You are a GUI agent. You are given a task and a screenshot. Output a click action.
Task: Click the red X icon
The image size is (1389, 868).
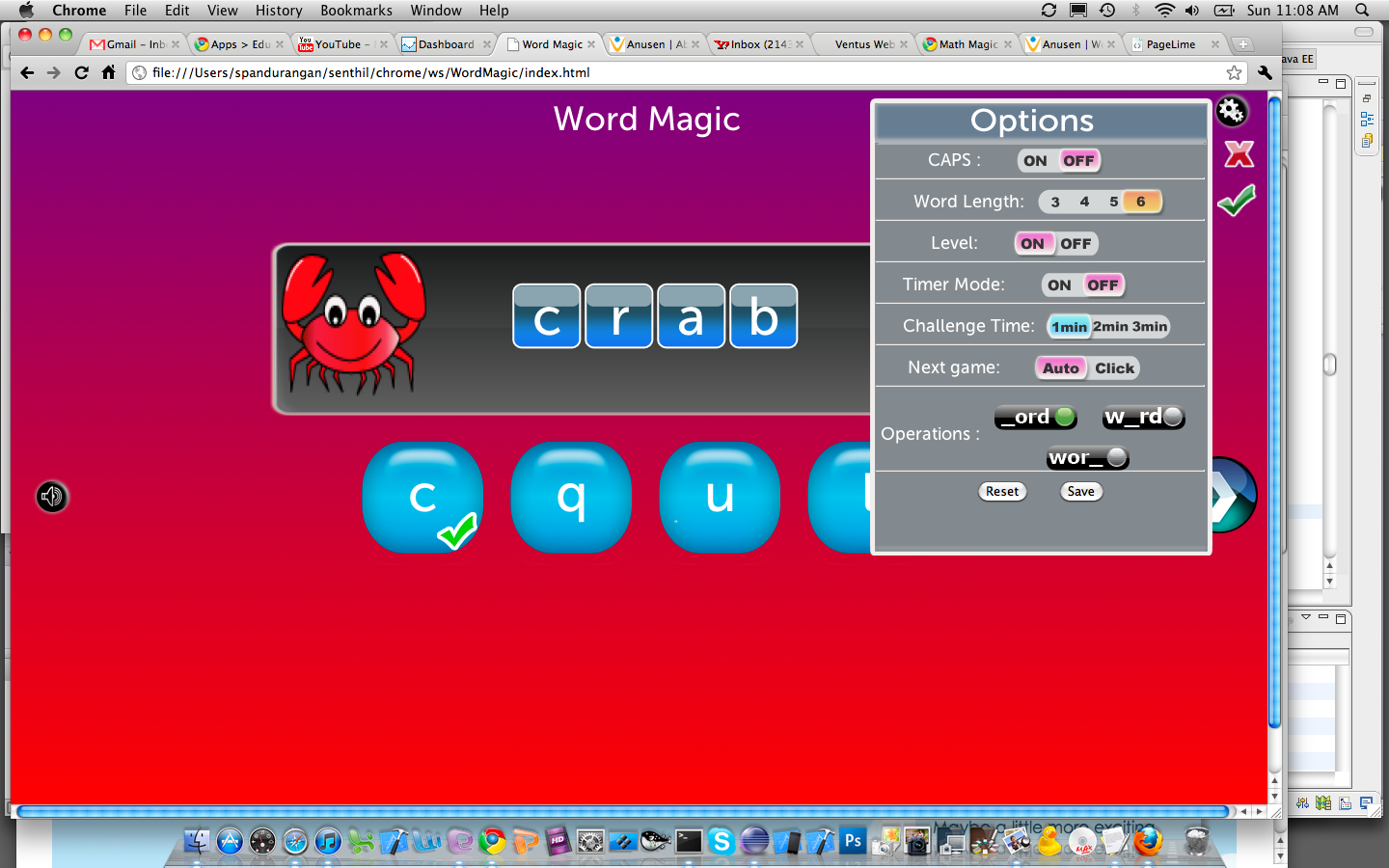(x=1239, y=154)
